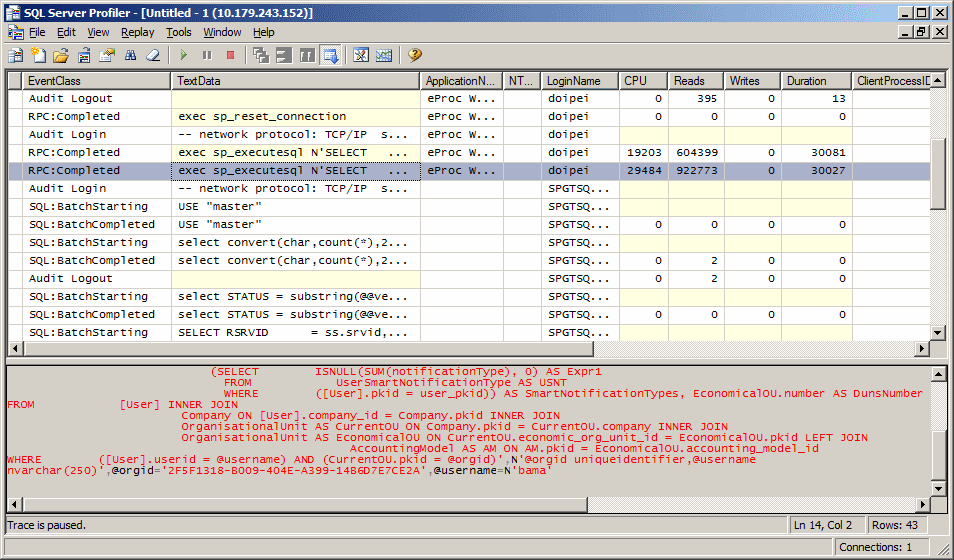
Task: Click the Help question mark icon
Action: click(x=415, y=55)
